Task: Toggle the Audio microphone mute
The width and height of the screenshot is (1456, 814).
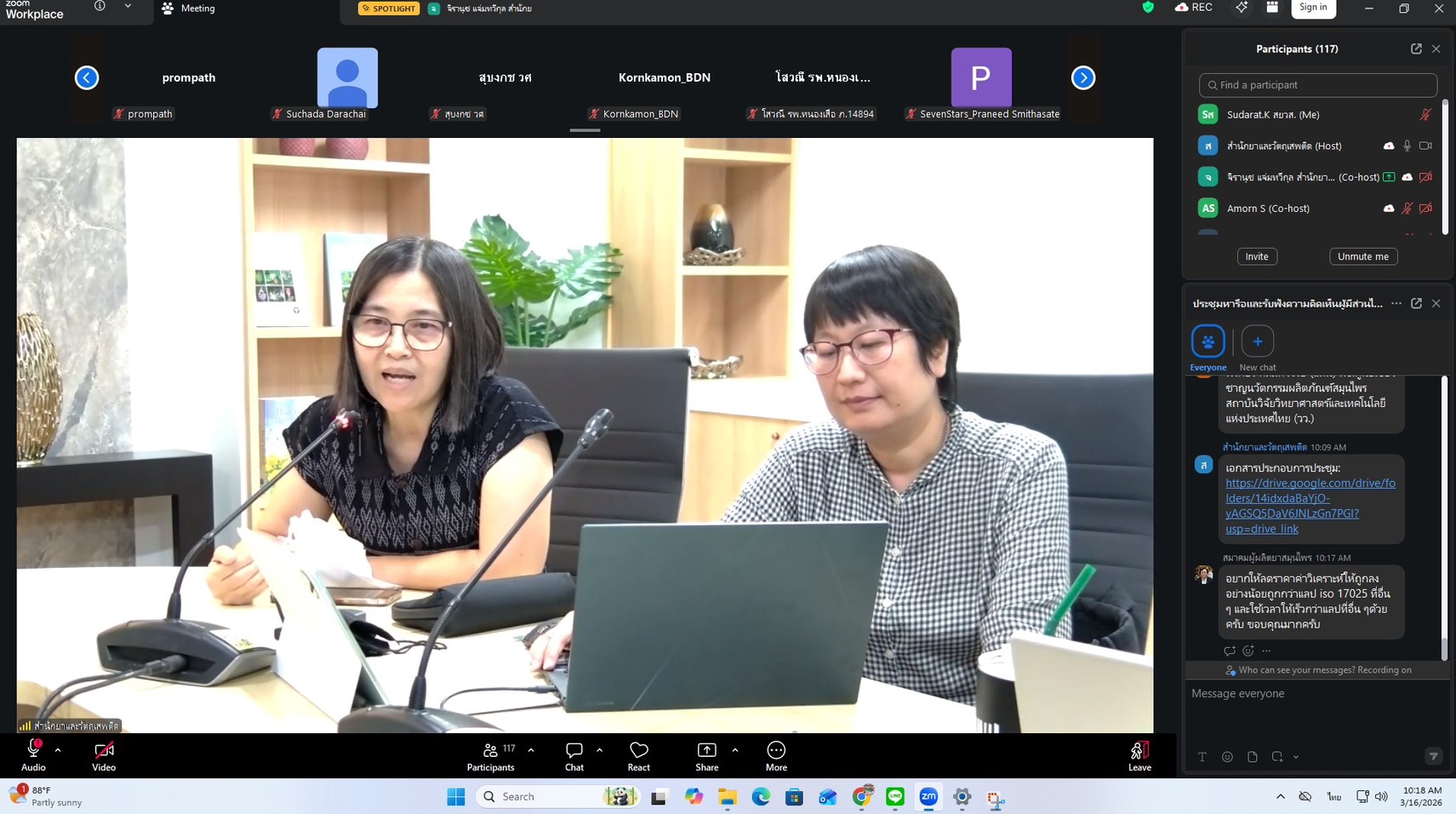Action: tap(33, 749)
